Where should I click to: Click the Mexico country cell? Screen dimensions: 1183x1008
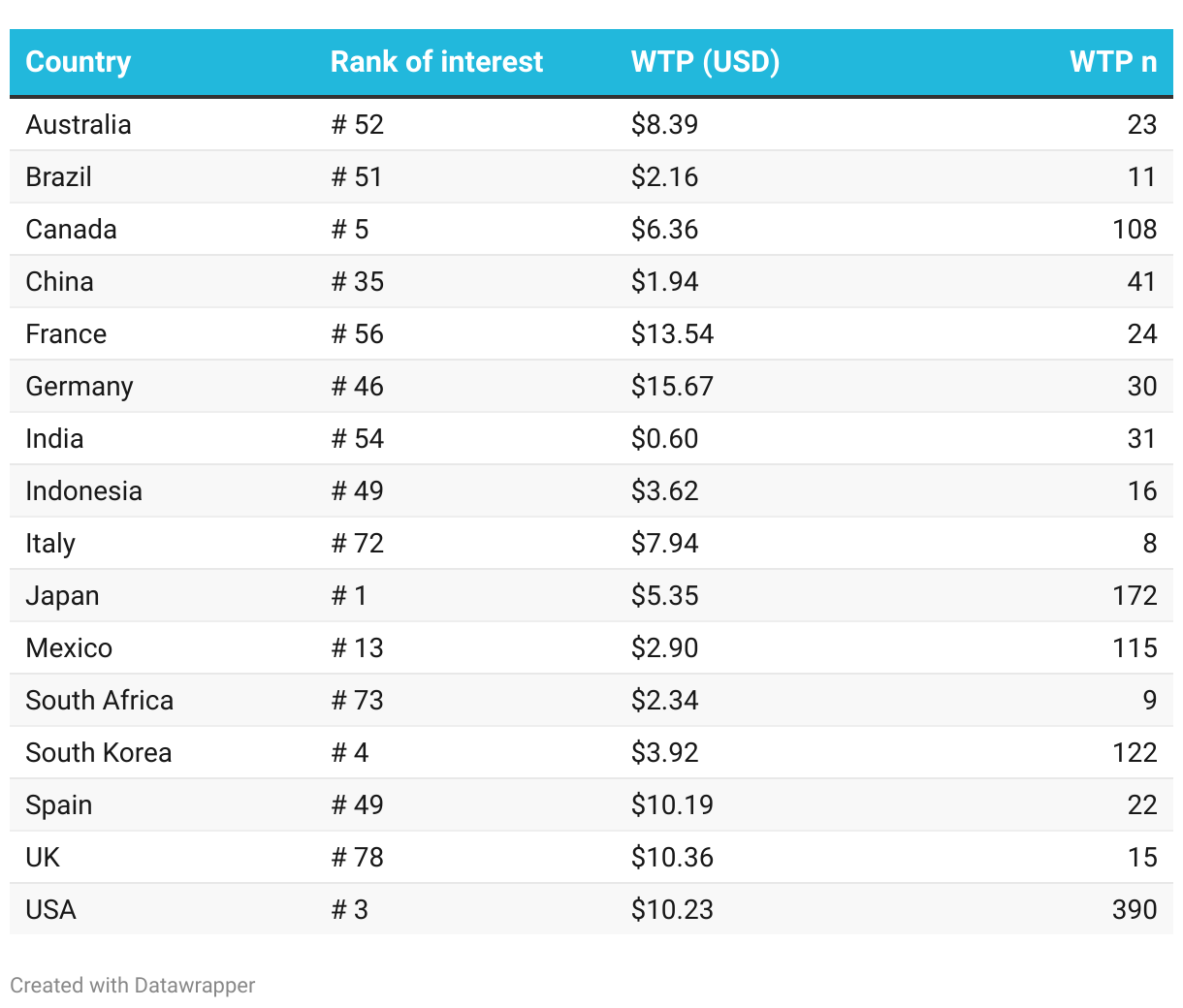coord(69,648)
